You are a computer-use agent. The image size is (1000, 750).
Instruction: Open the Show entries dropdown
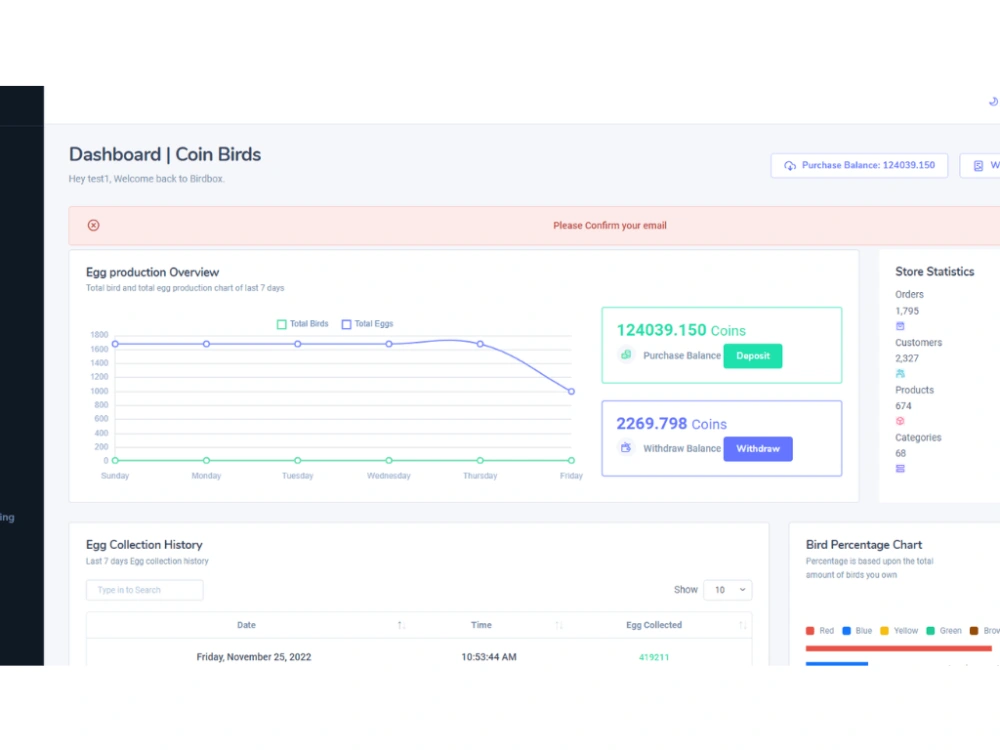[x=728, y=590]
